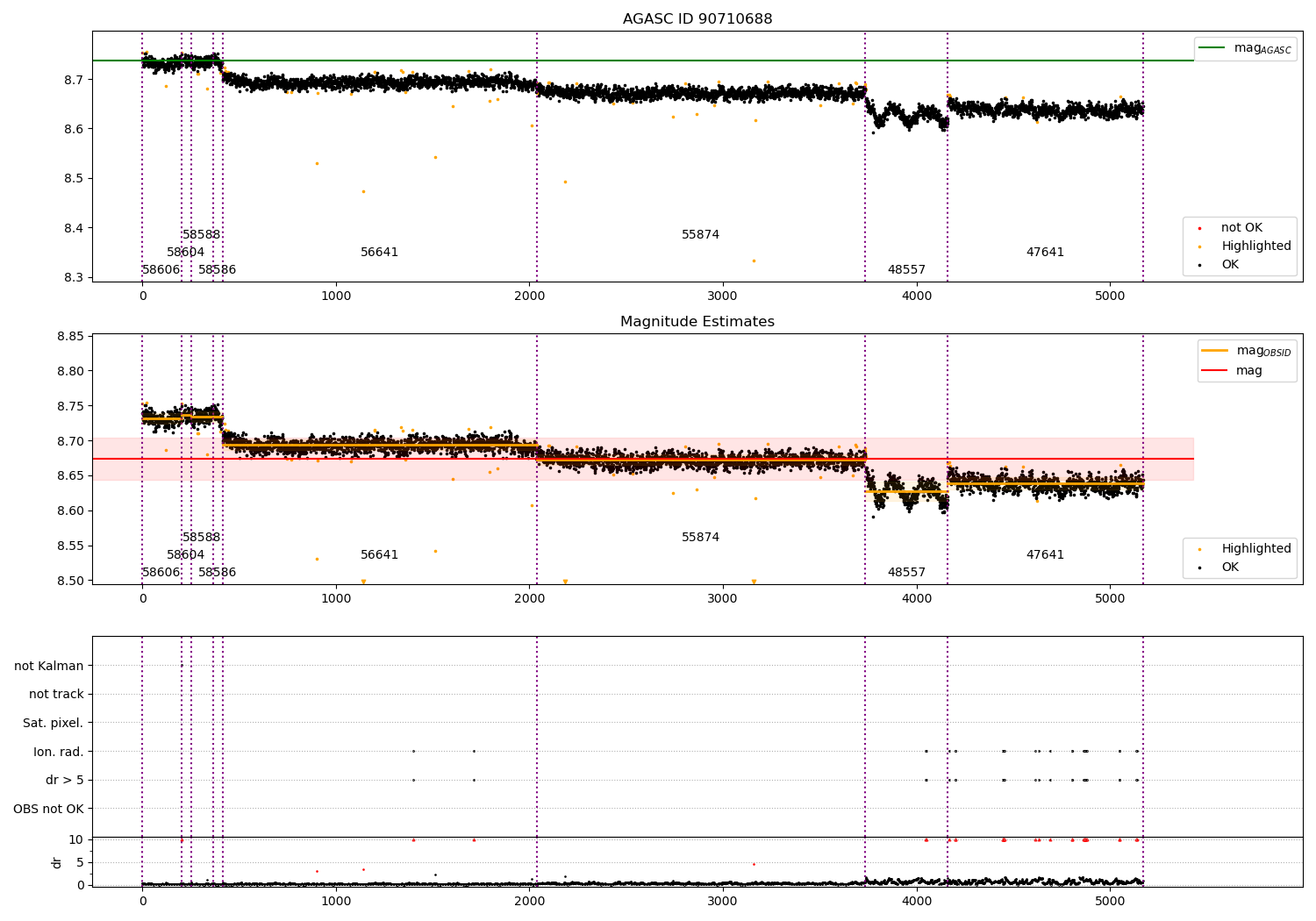This screenshot has height=921, width=1316.
Task: Click obsid label 47641 in Magnitude Estimates plot
Action: 1046,555
